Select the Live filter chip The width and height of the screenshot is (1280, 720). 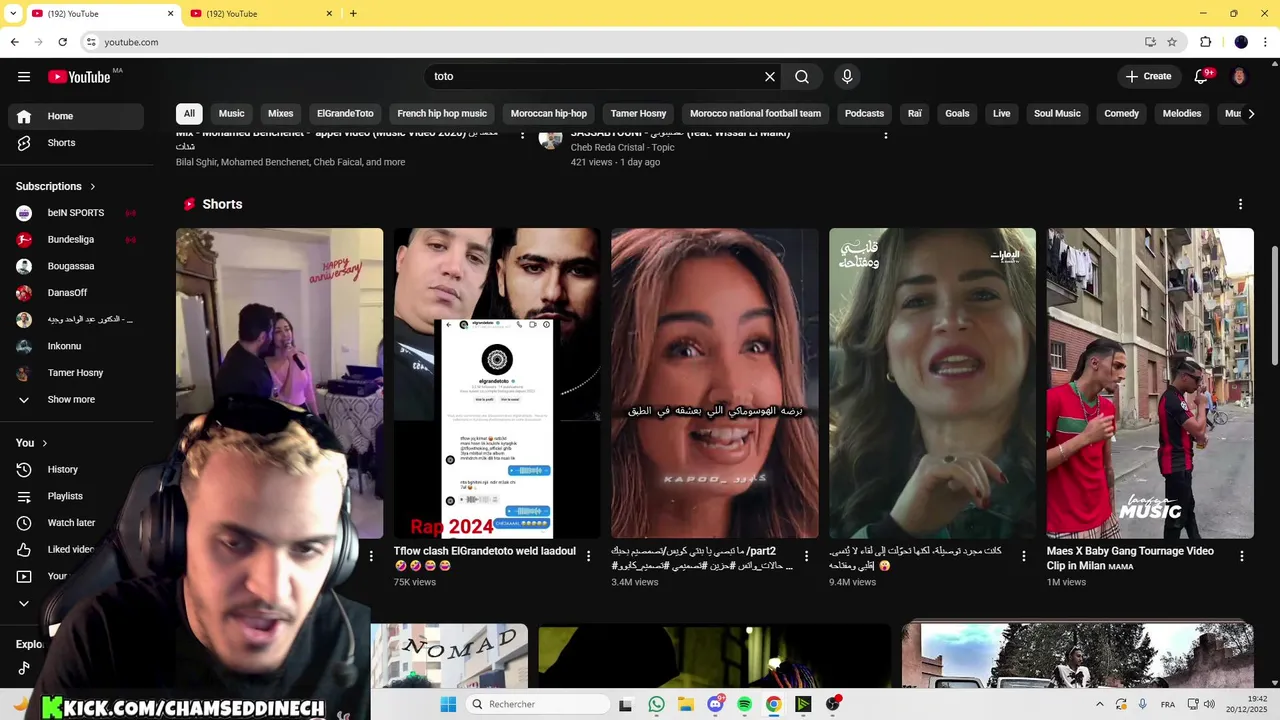pos(1002,114)
